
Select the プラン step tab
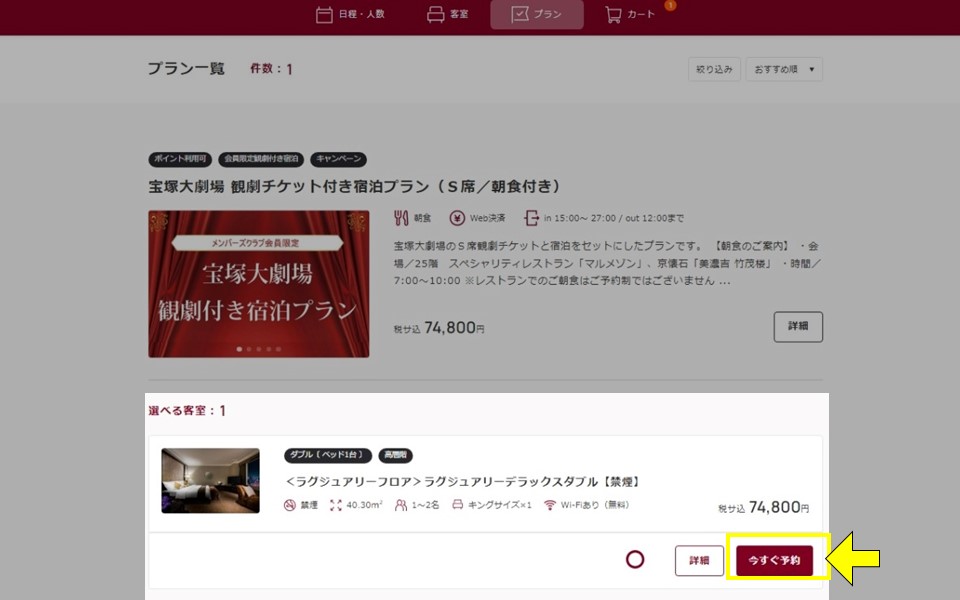[x=537, y=14]
